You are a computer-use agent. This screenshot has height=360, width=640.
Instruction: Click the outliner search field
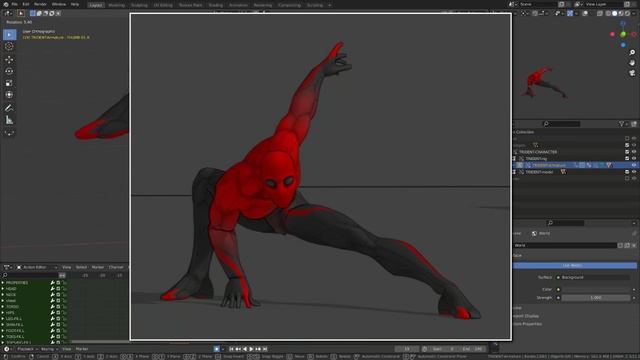(x=561, y=124)
